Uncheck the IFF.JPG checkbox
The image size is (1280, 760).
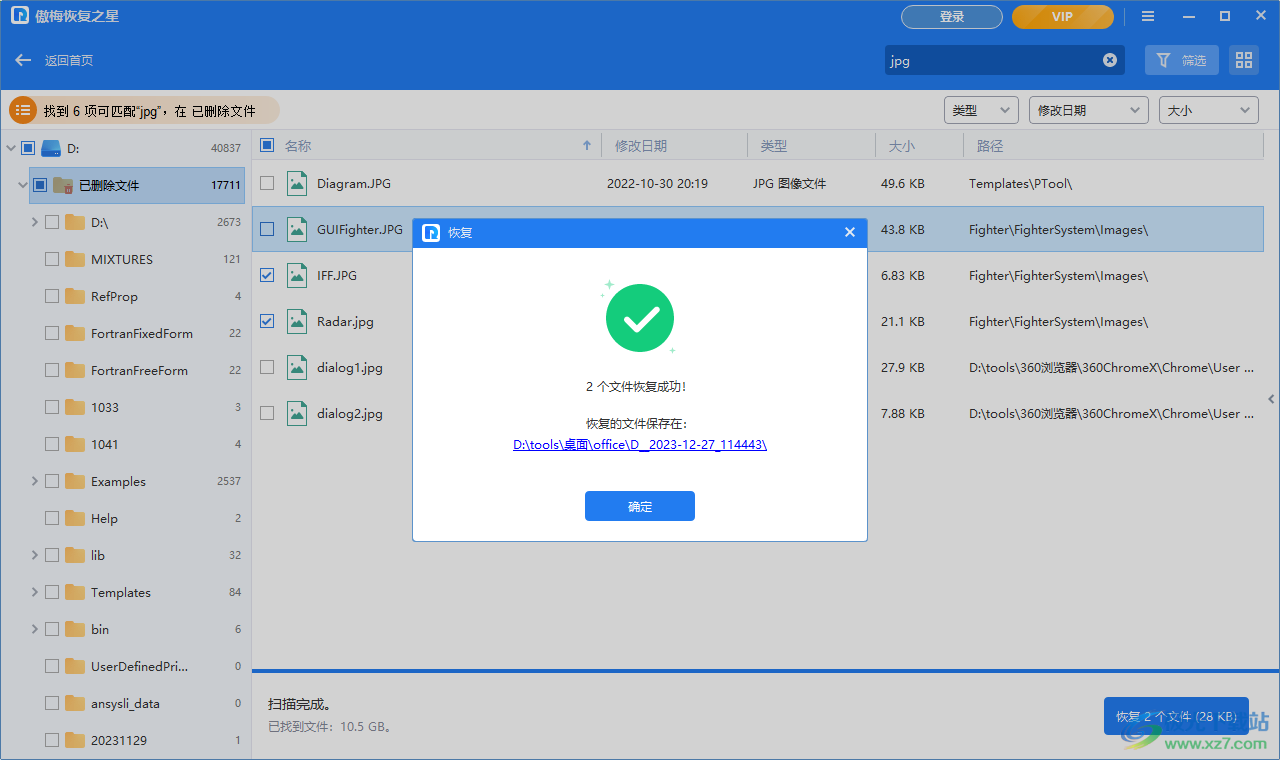267,275
